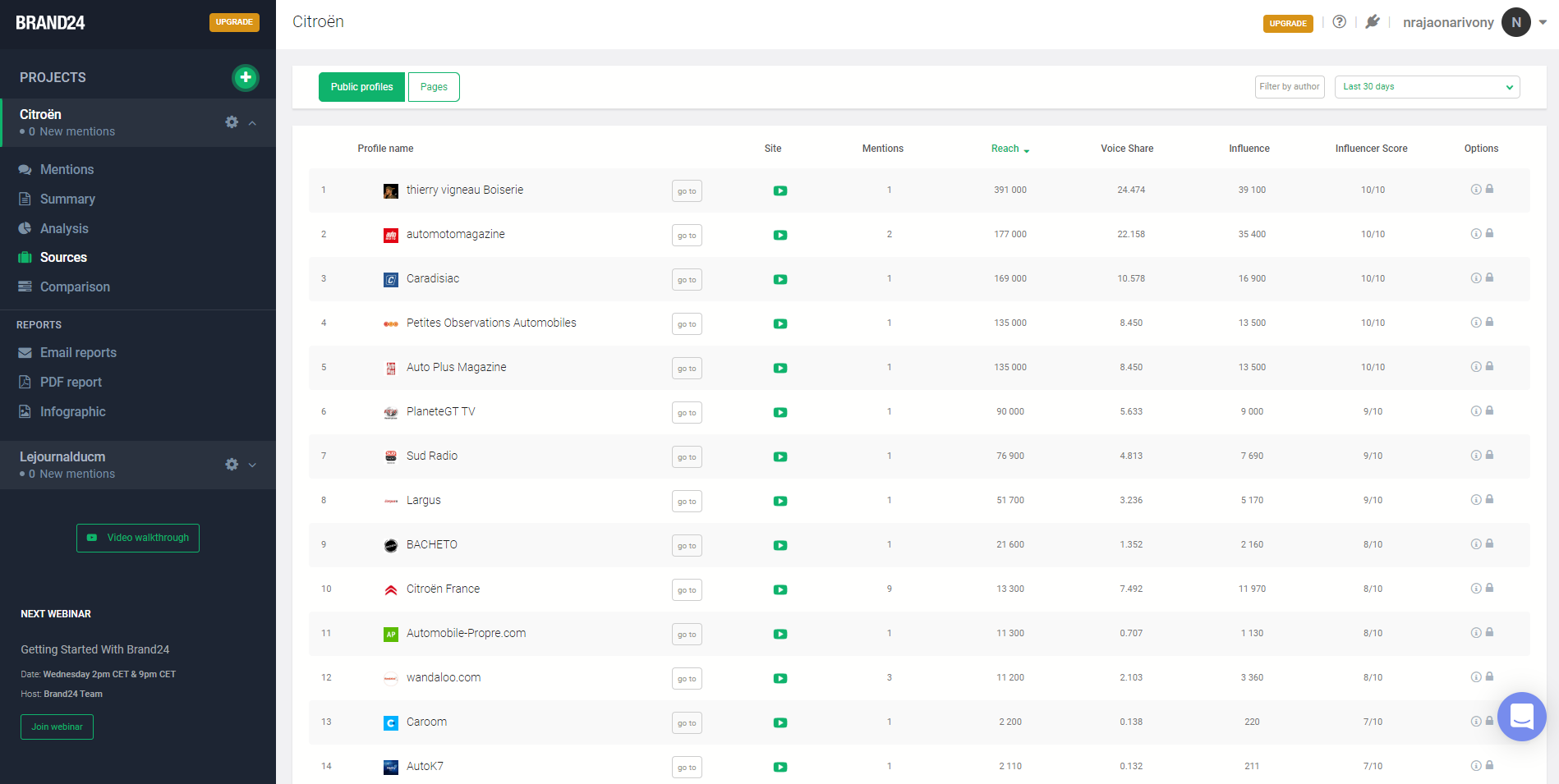This screenshot has width=1559, height=784.
Task: Open the Summary section
Action: pos(67,199)
